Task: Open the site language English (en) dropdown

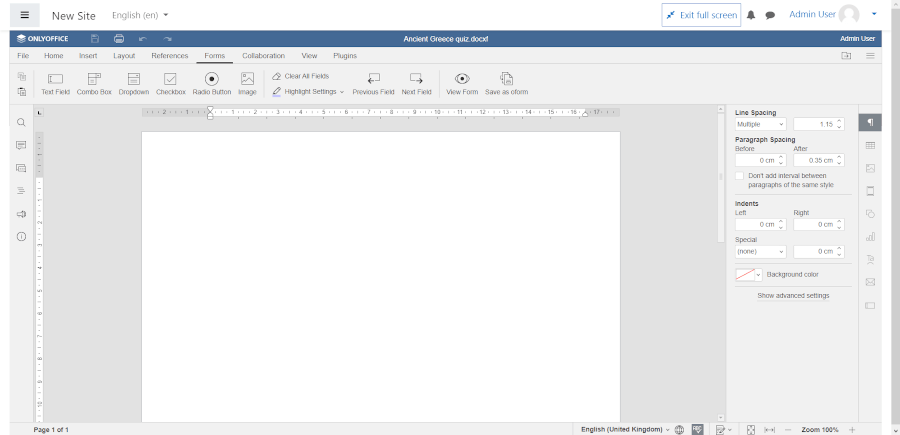Action: [x=140, y=15]
